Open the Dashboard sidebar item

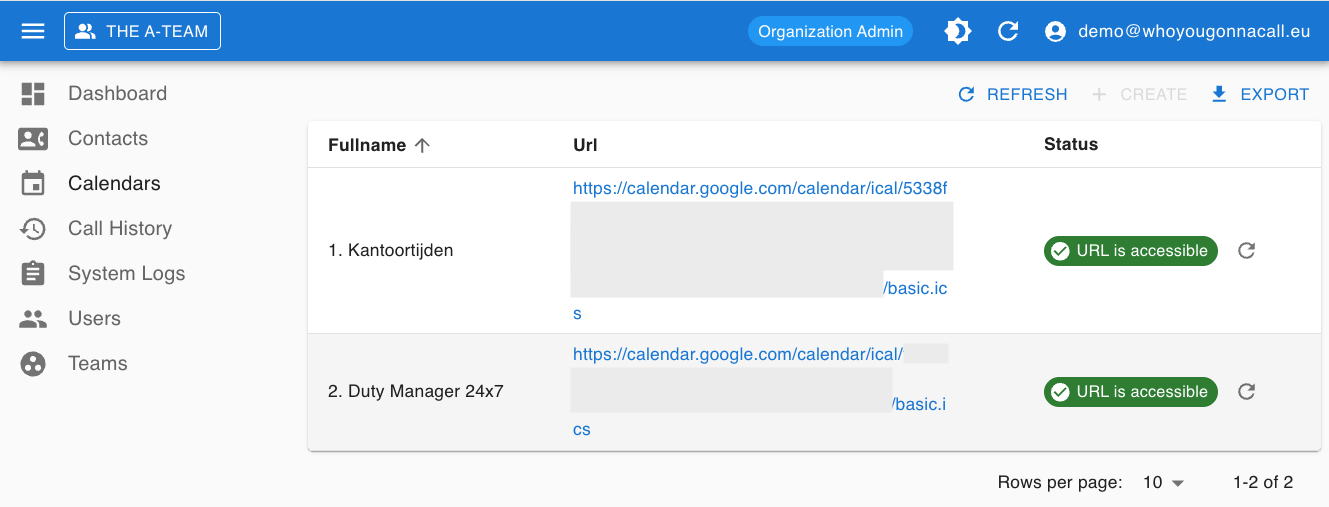(x=117, y=94)
